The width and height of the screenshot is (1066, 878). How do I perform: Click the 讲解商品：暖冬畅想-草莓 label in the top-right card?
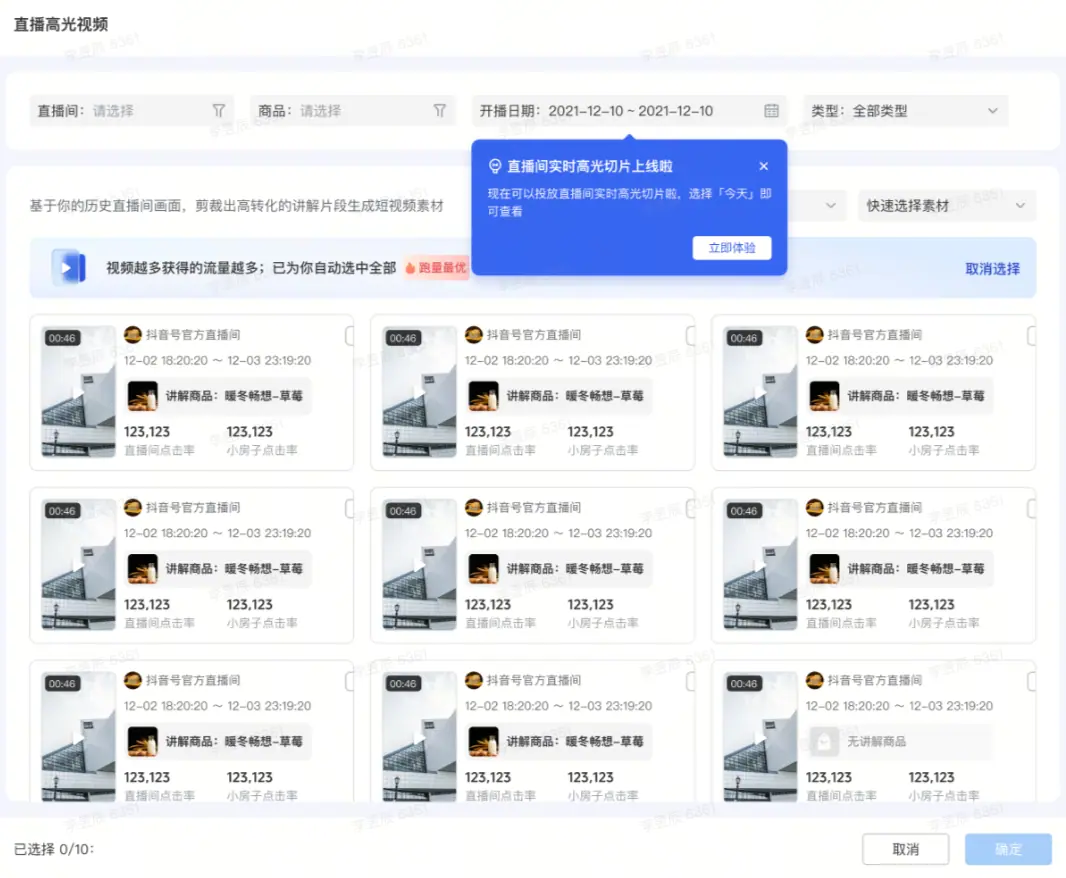pyautogui.click(x=915, y=396)
